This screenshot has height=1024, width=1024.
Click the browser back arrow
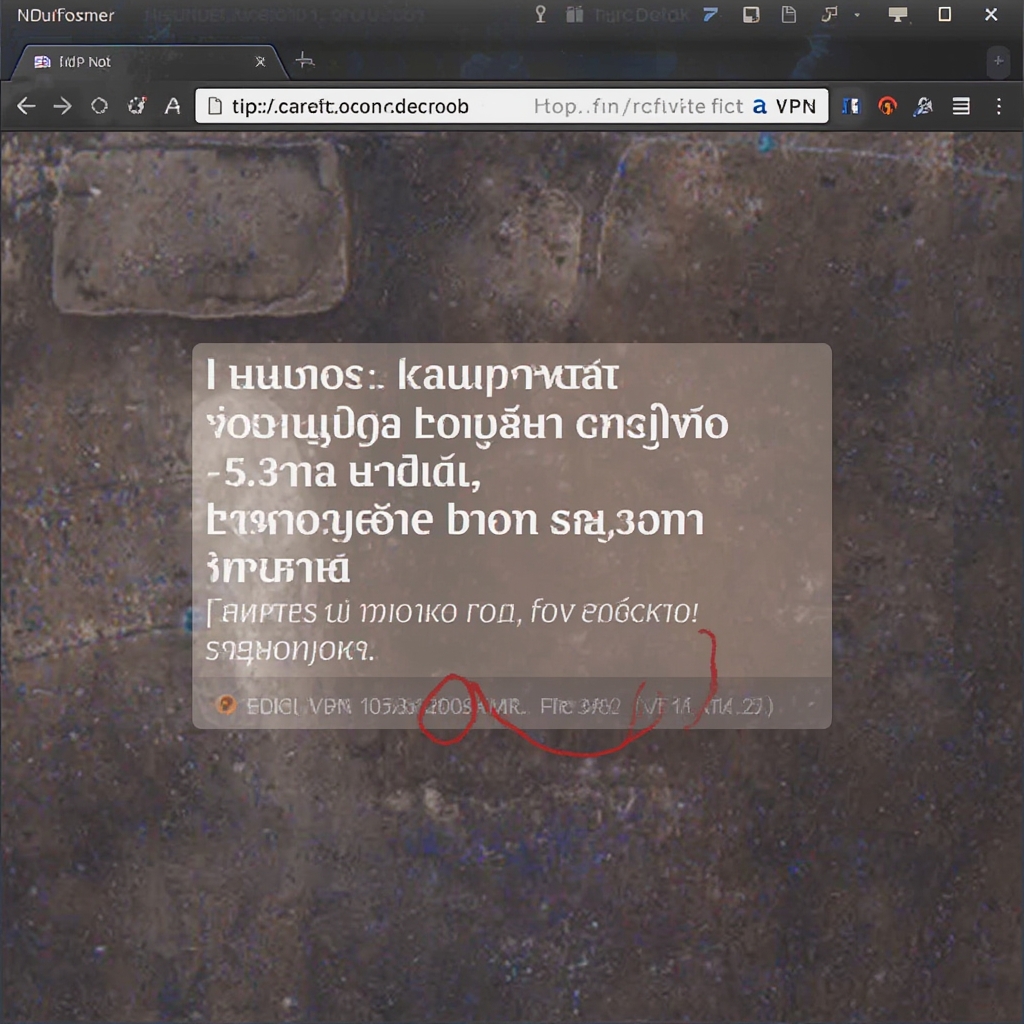[26, 106]
